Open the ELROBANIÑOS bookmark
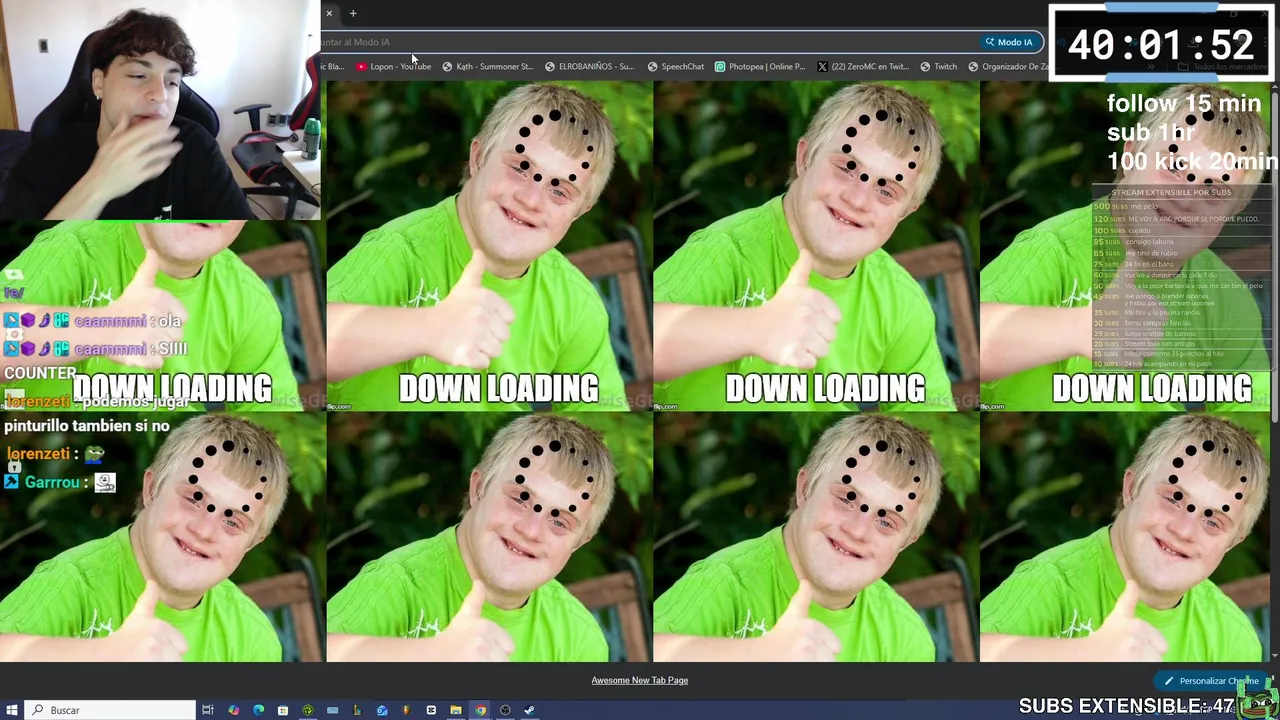Screen dimensions: 1280x720 589,66
